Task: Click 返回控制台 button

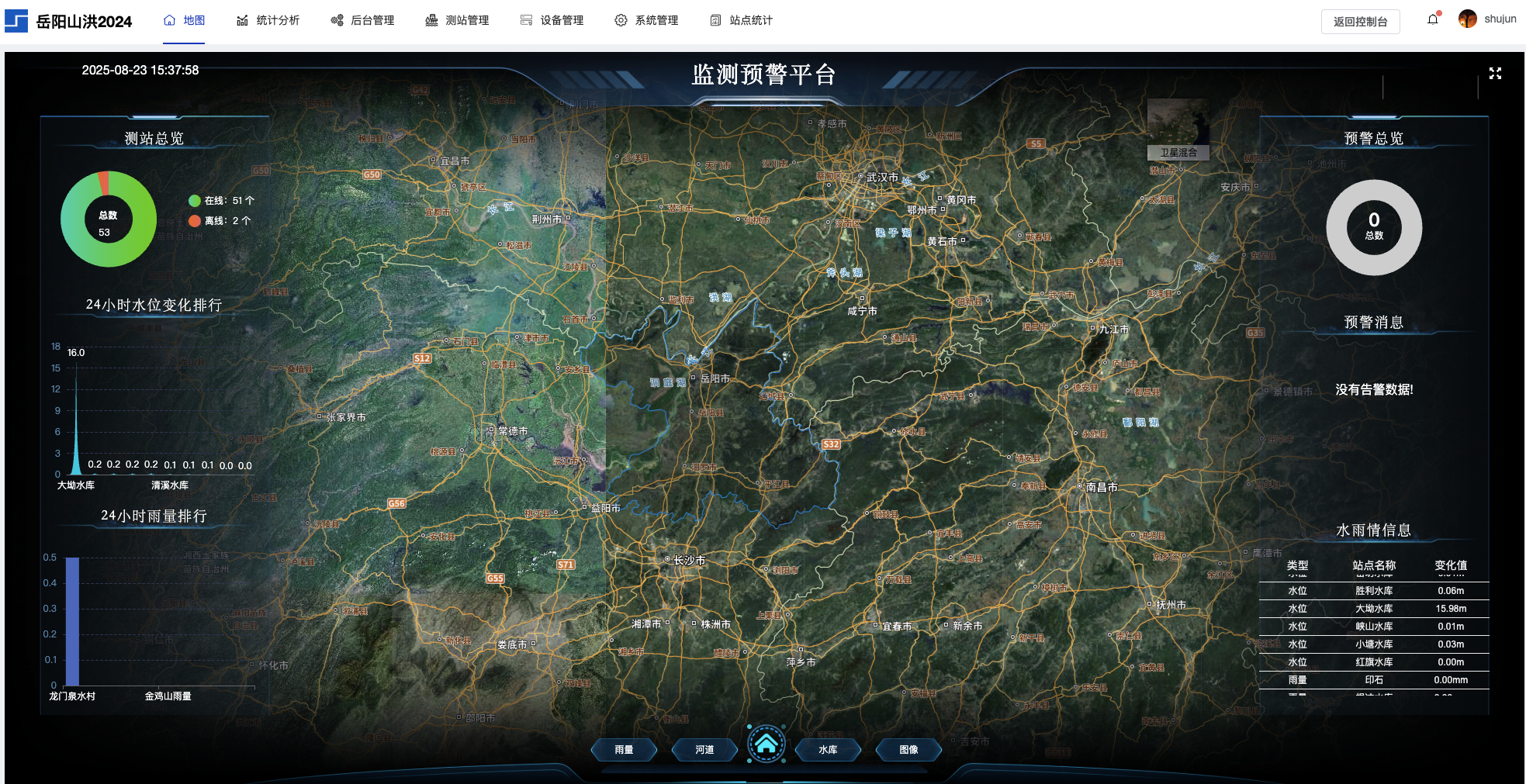Action: point(1360,22)
